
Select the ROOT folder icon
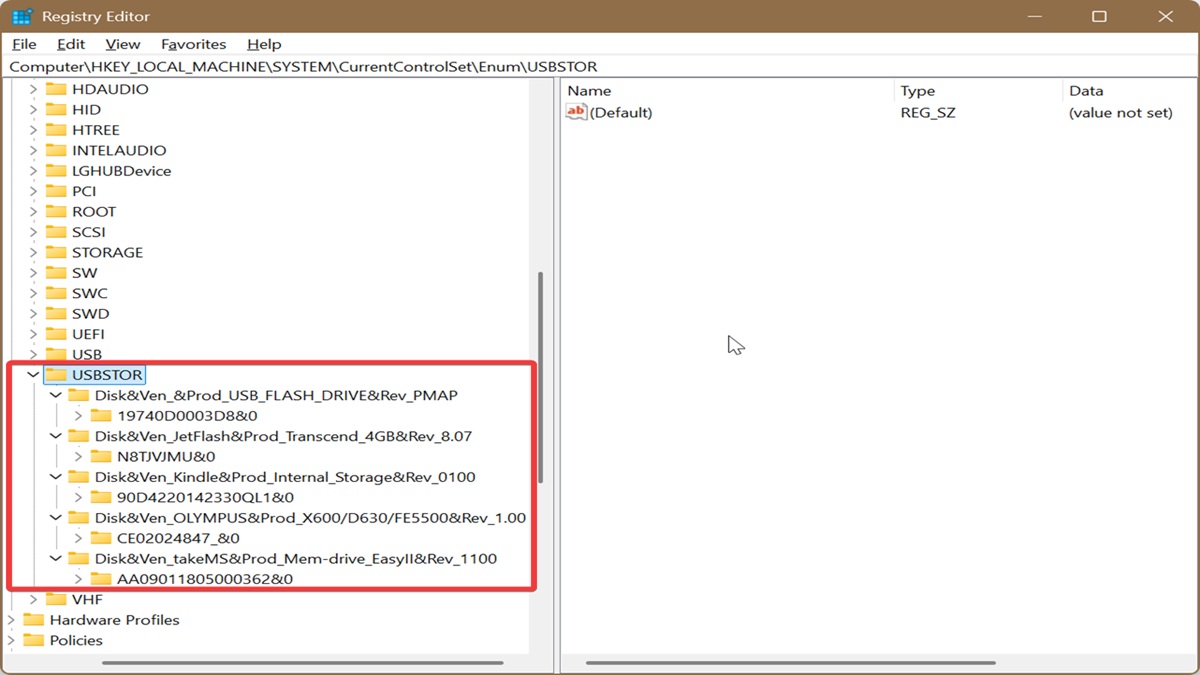(x=56, y=212)
